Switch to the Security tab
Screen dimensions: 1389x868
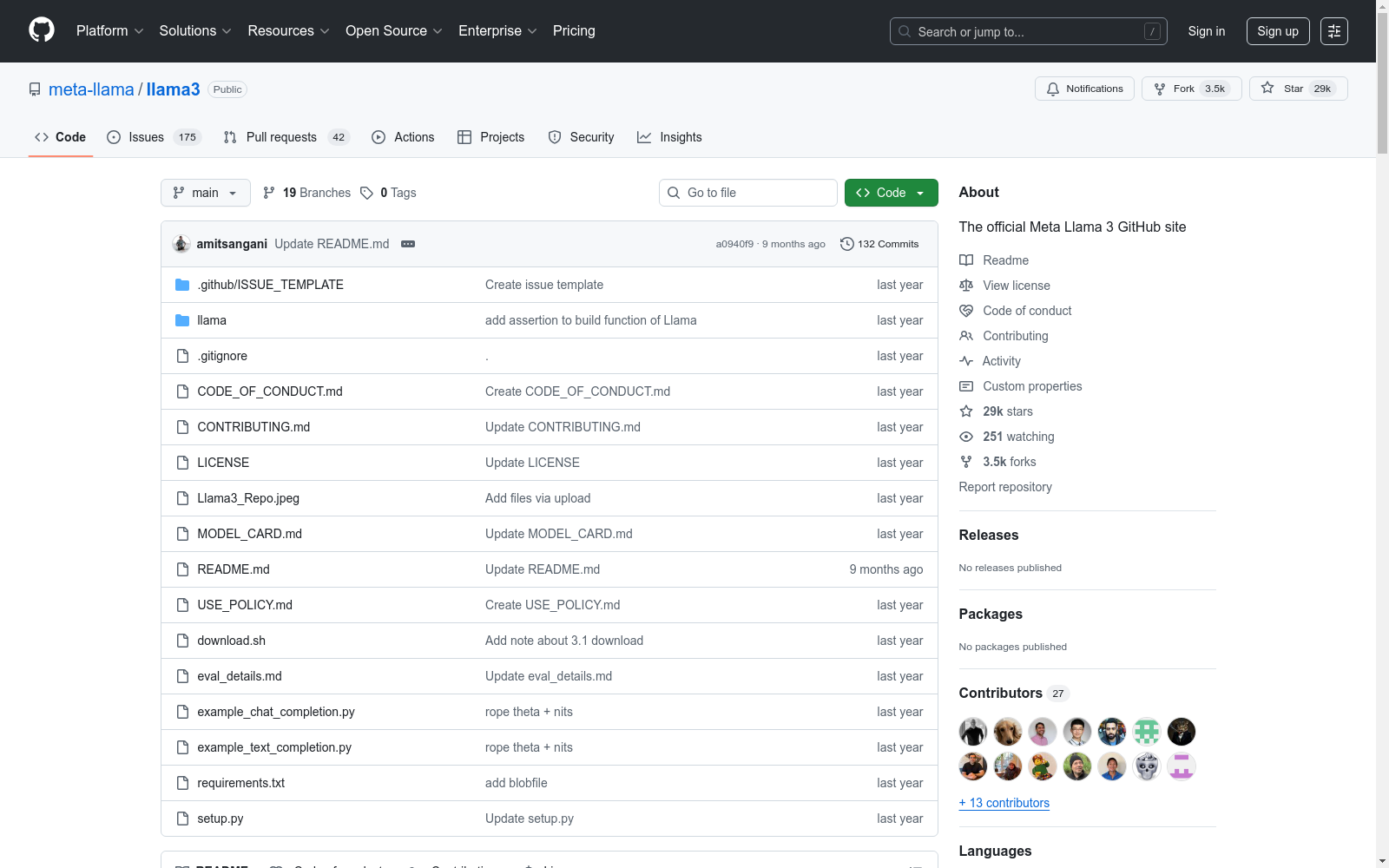(x=581, y=137)
